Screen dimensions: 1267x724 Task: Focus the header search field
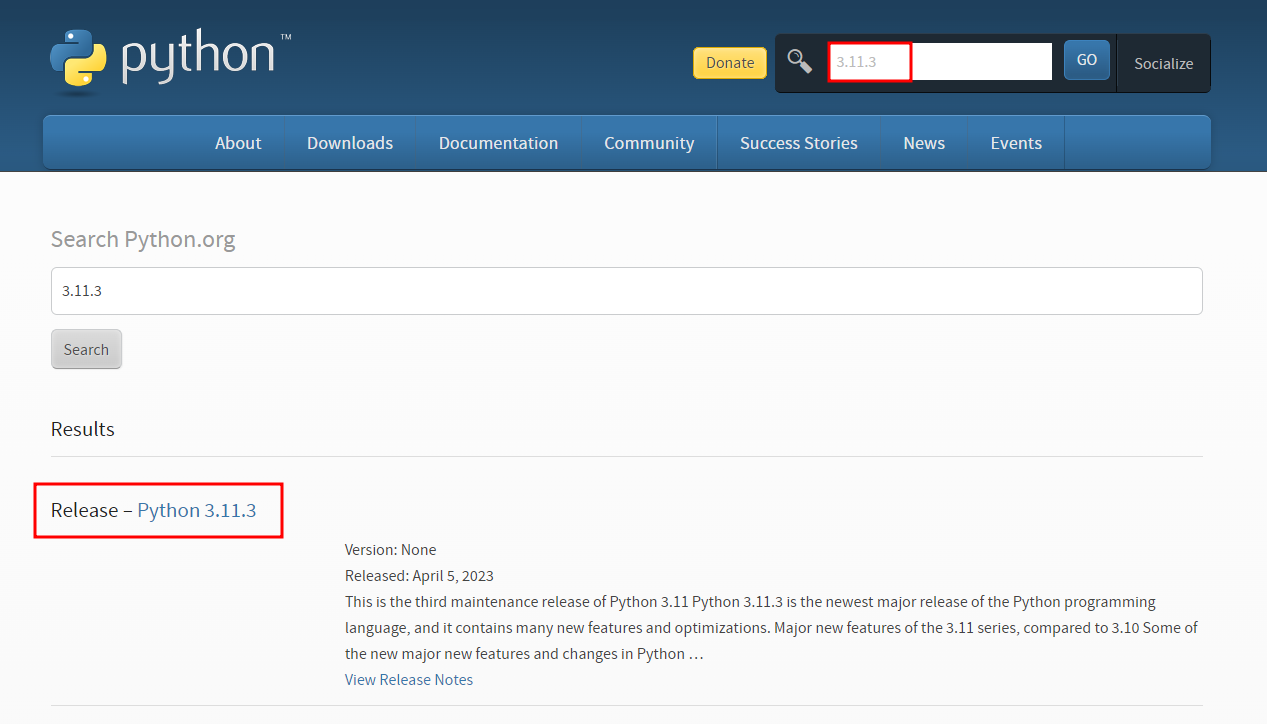940,61
